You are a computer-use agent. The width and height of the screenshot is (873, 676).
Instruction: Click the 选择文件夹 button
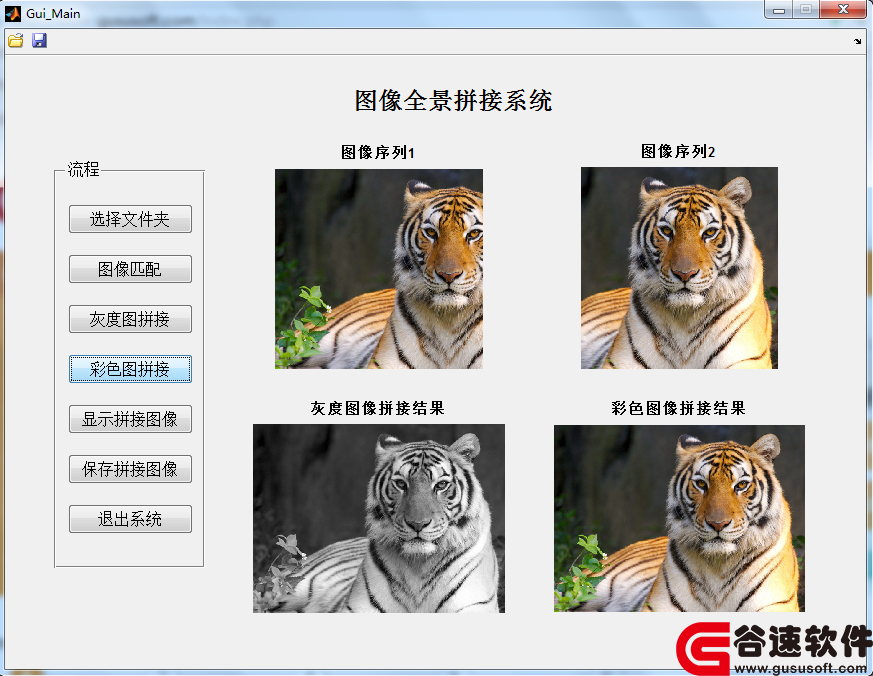[x=130, y=219]
